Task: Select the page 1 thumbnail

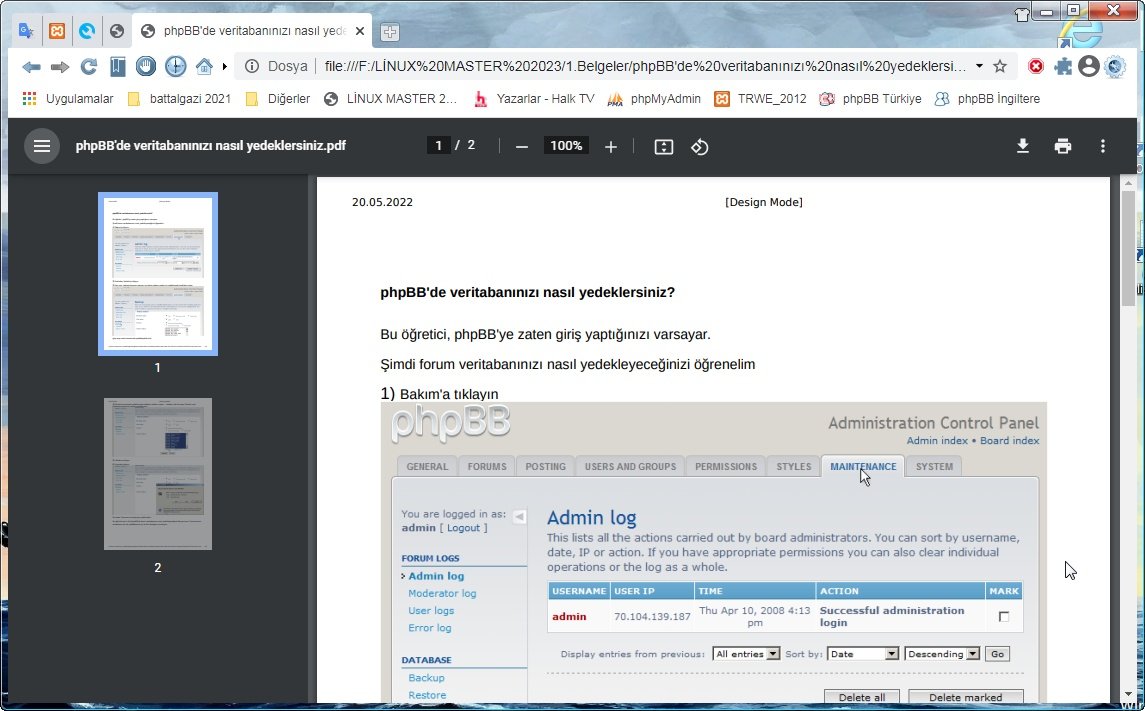Action: coord(158,274)
